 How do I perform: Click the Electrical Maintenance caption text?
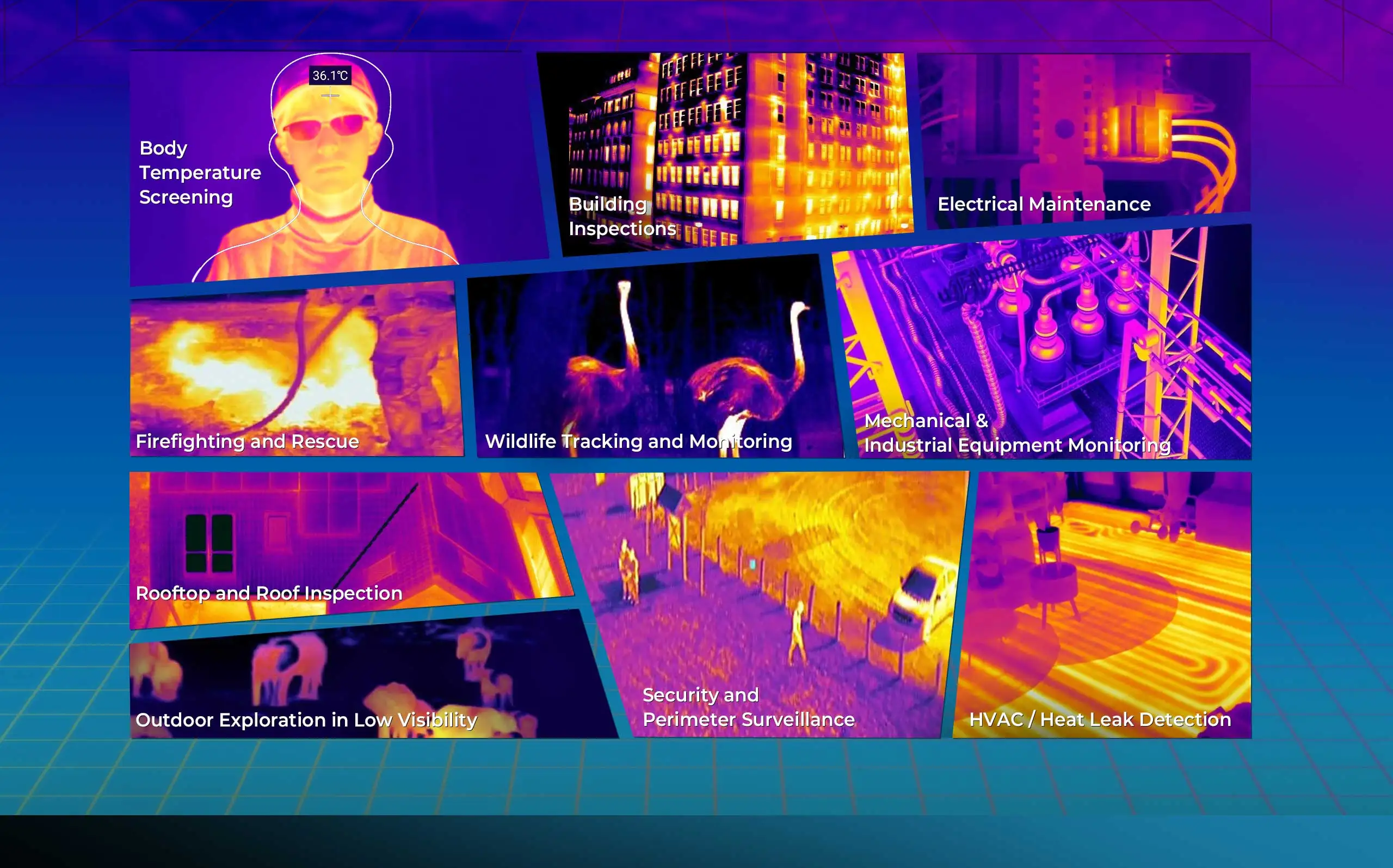click(x=1044, y=204)
